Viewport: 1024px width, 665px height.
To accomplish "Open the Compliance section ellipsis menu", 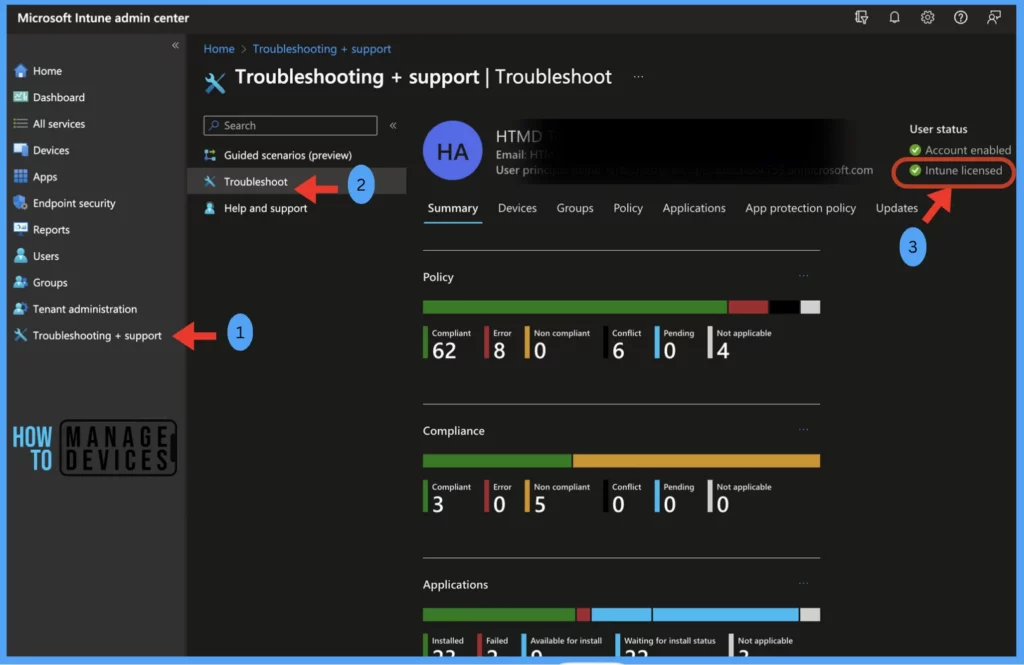I will 803,430.
